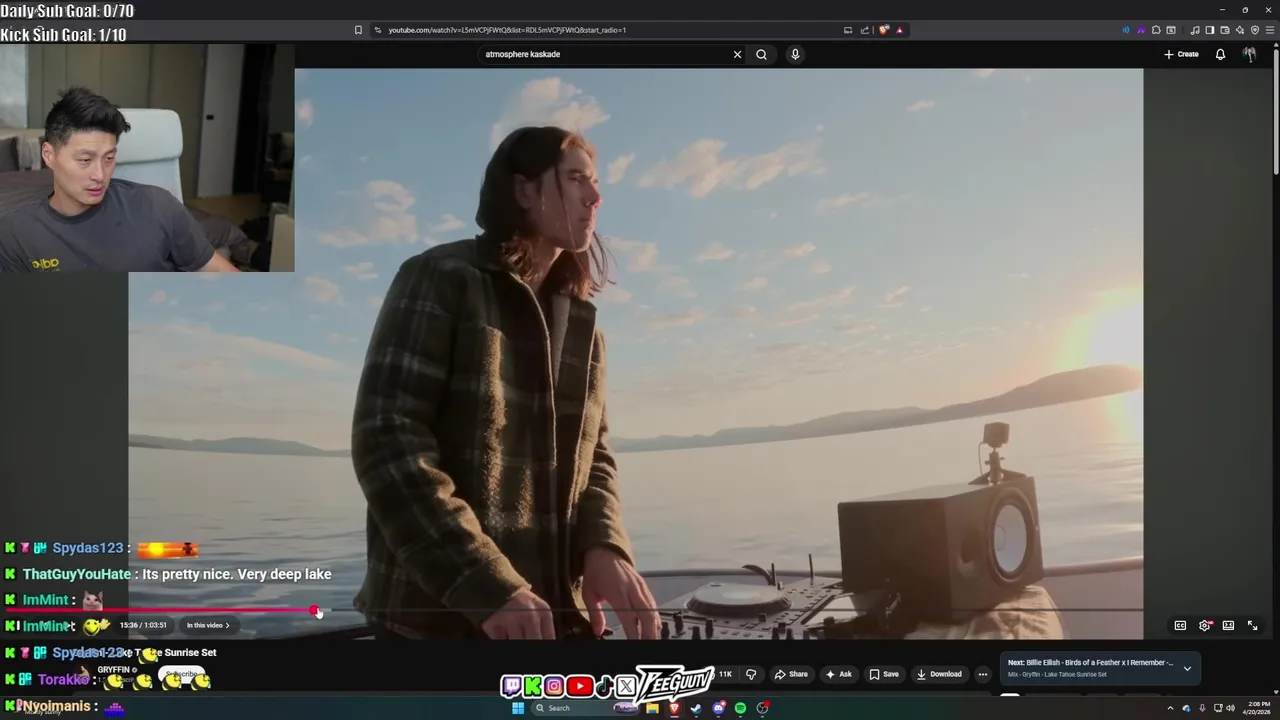Open the Create button

click(1181, 54)
